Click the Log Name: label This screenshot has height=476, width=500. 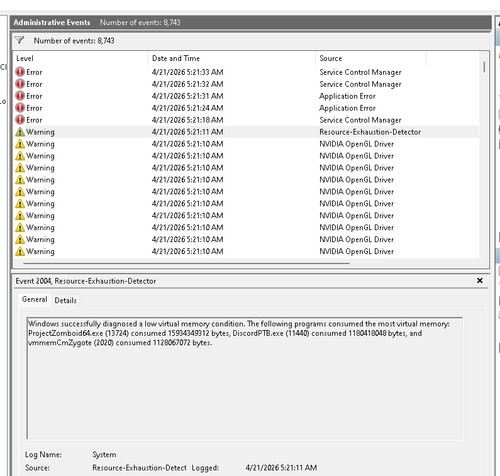coord(43,455)
